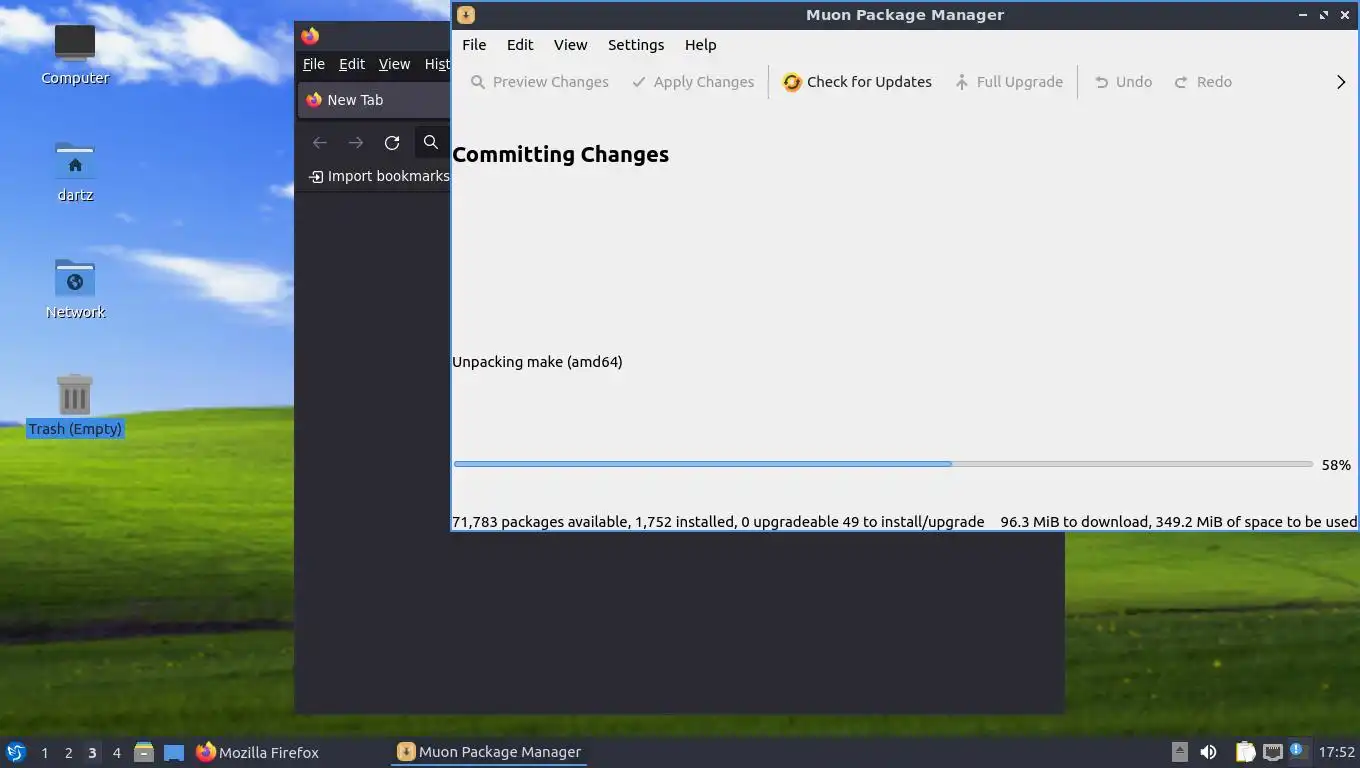Maximize the Muon Package Manager window
Viewport: 1360px width, 768px height.
pyautogui.click(x=1323, y=15)
